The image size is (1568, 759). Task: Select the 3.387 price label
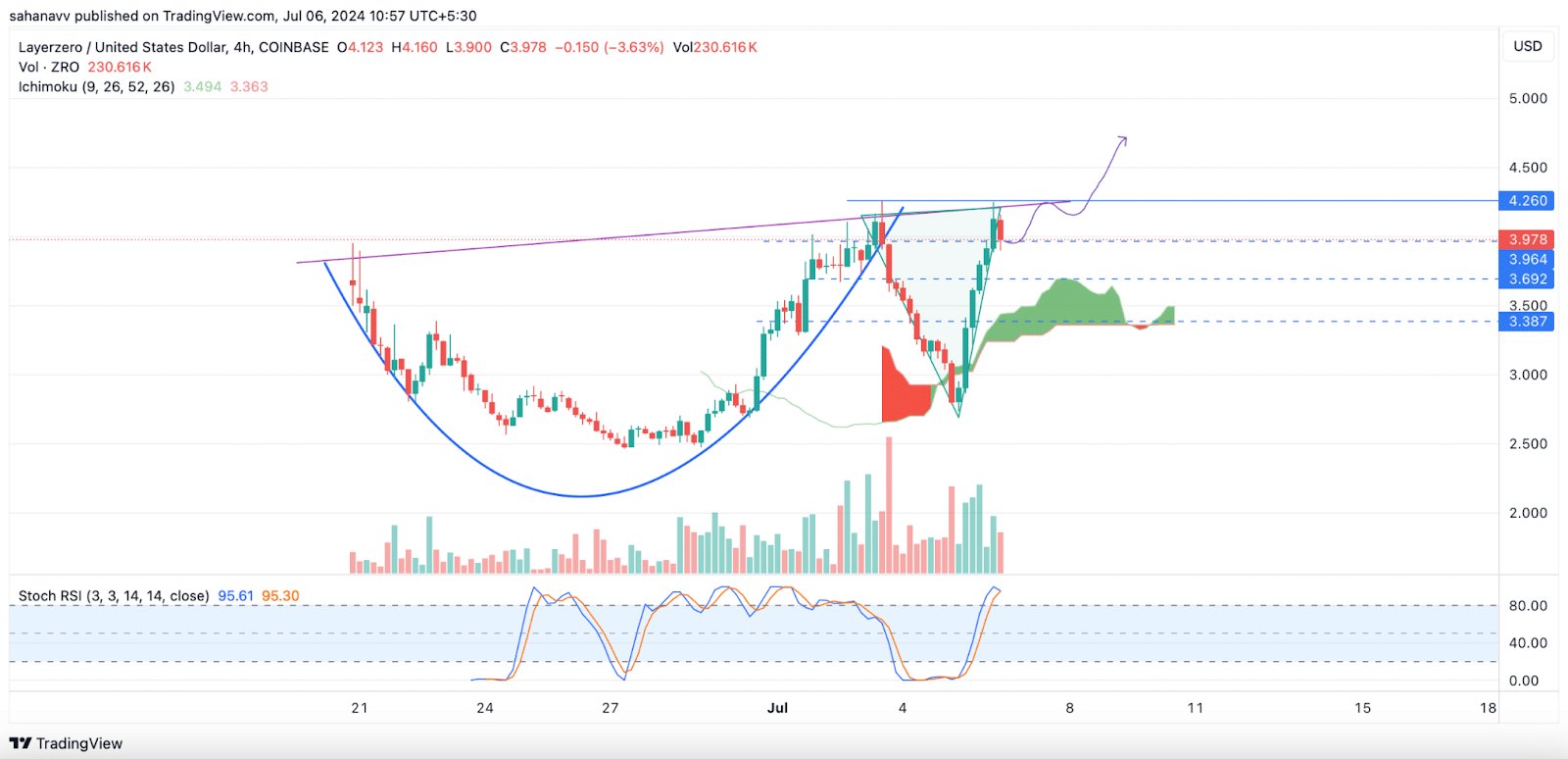(x=1527, y=322)
